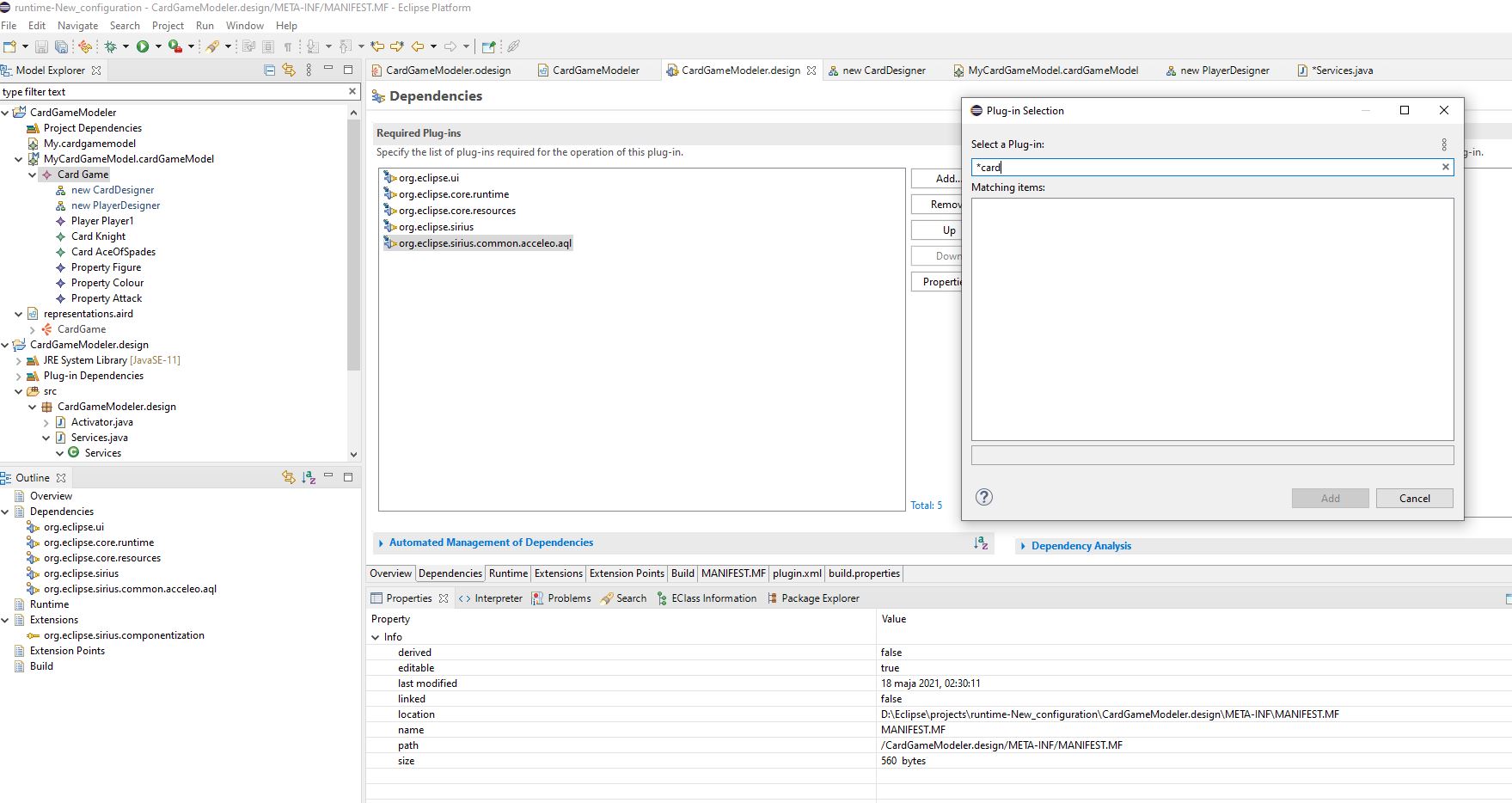Click the green Run button icon
1512x803 pixels.
pyautogui.click(x=143, y=46)
